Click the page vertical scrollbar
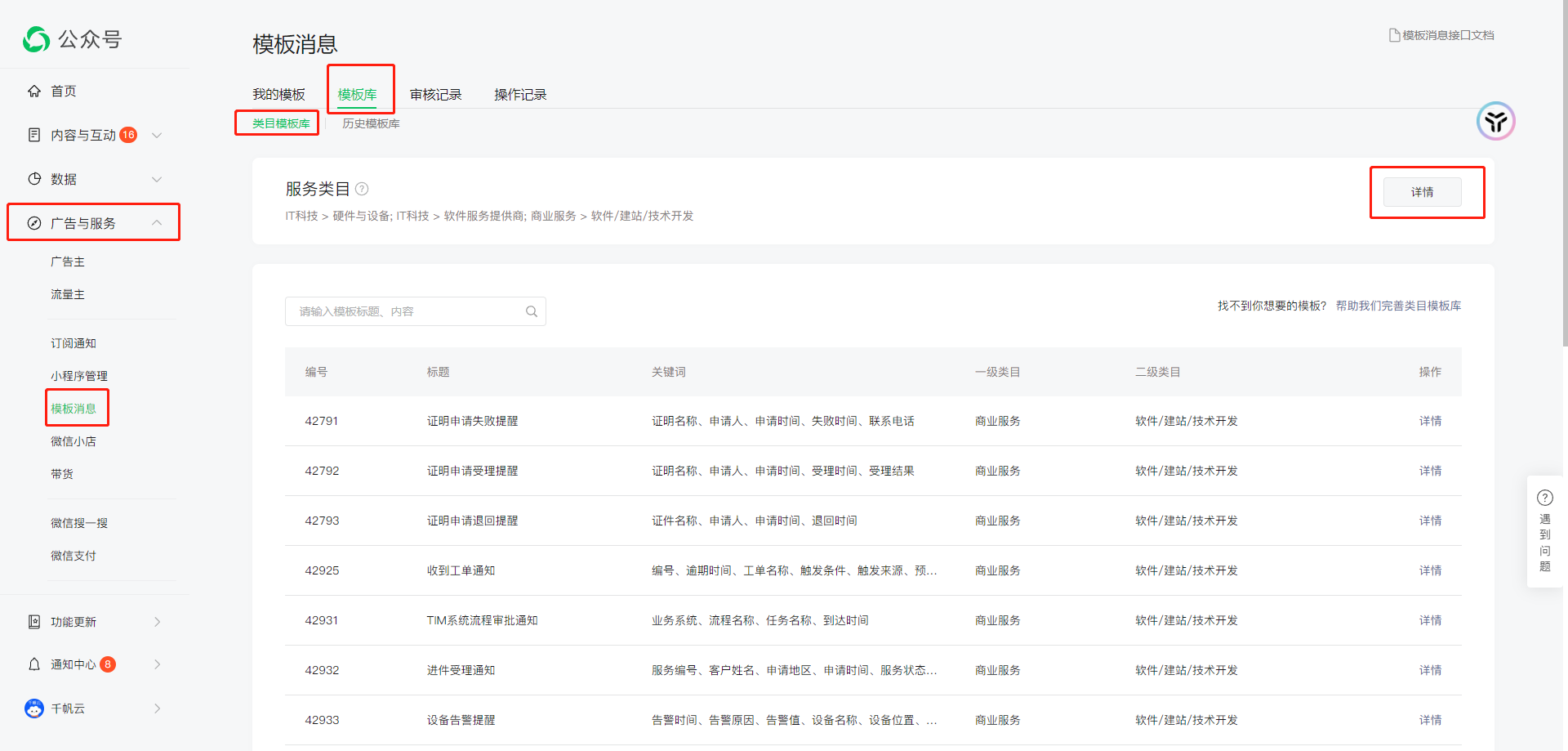This screenshot has height=751, width=1568. [1564, 173]
